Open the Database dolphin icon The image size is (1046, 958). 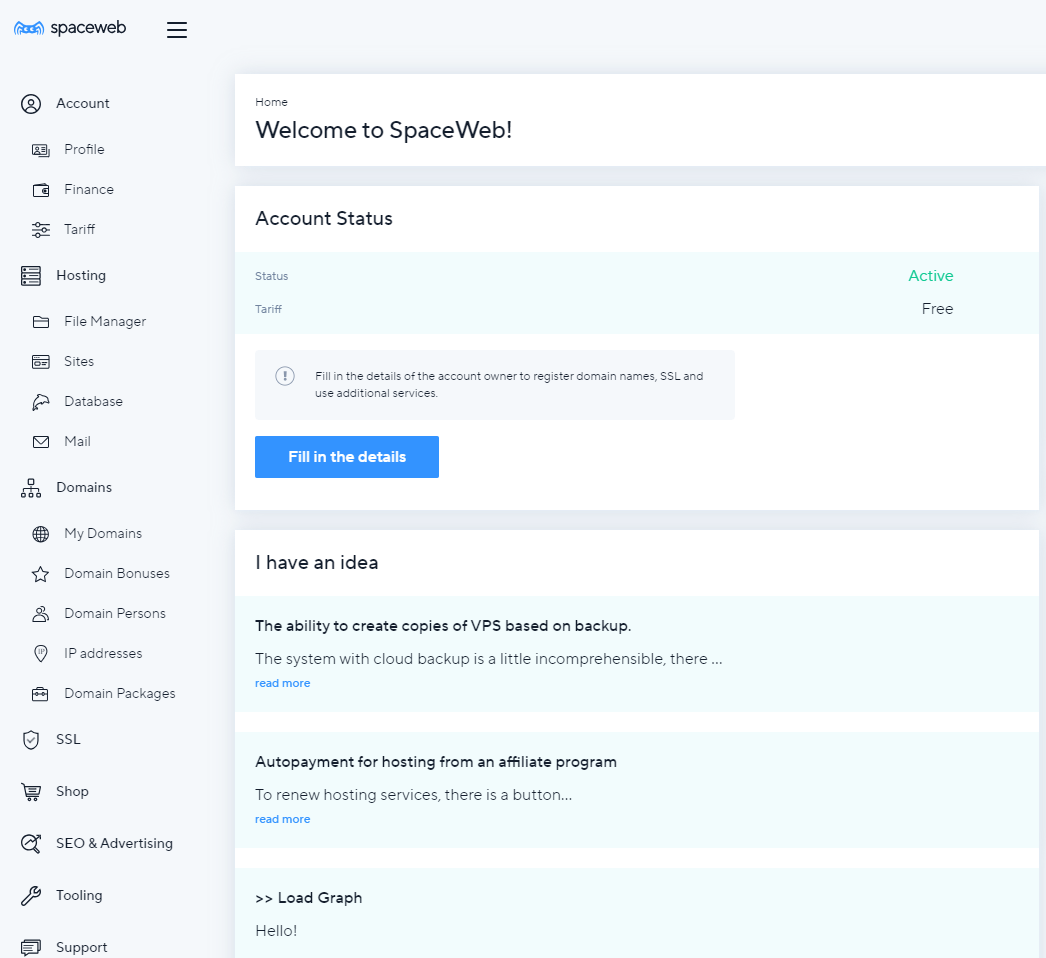tap(41, 402)
